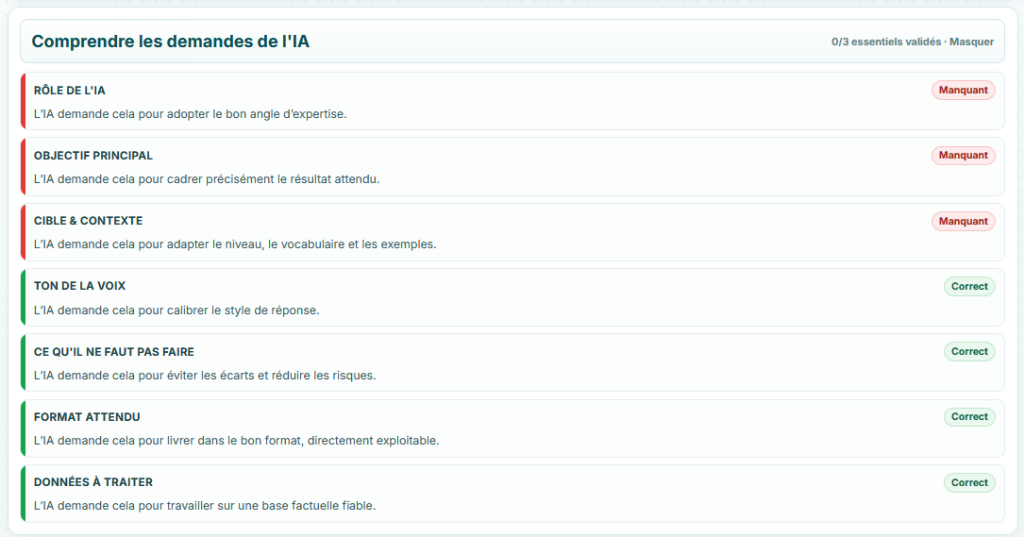The width and height of the screenshot is (1024, 537).
Task: Click the Correct badge on CE QU'IL NE FAUT PAS FAIRE
Action: (x=969, y=351)
